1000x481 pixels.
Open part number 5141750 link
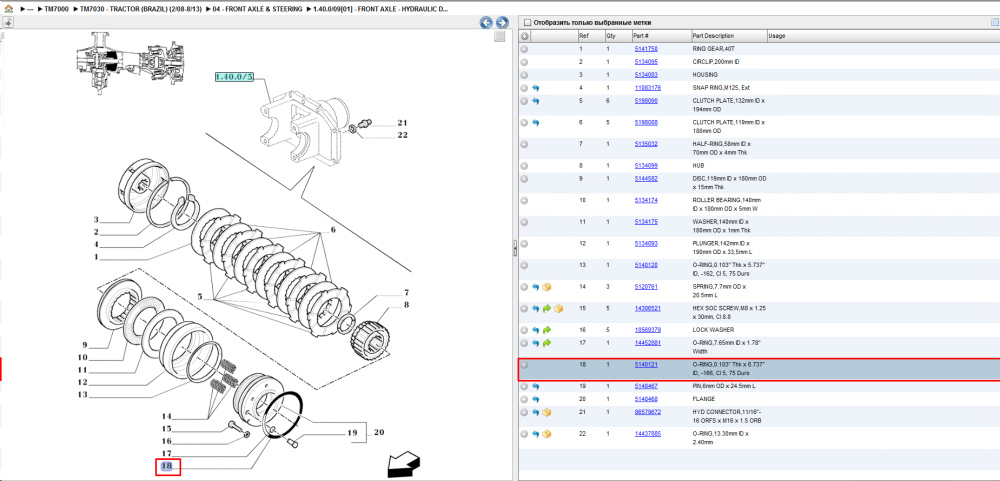pos(646,49)
